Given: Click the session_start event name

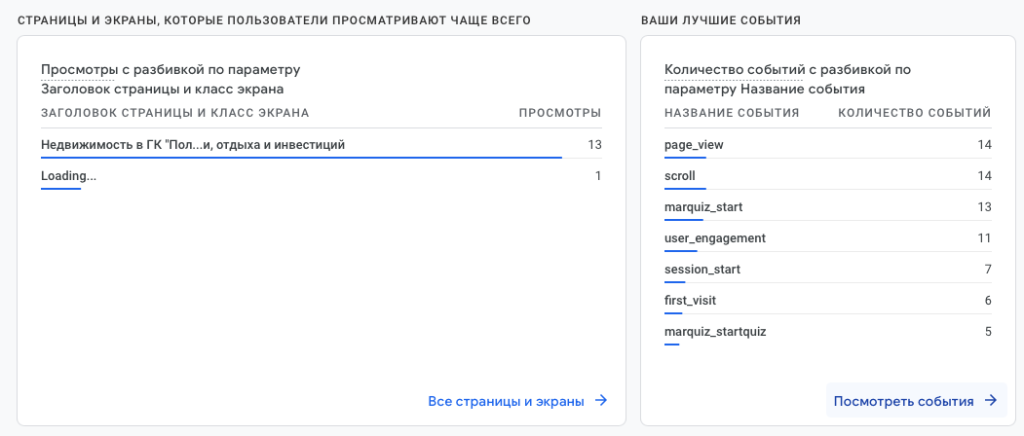Looking at the screenshot, I should point(702,269).
